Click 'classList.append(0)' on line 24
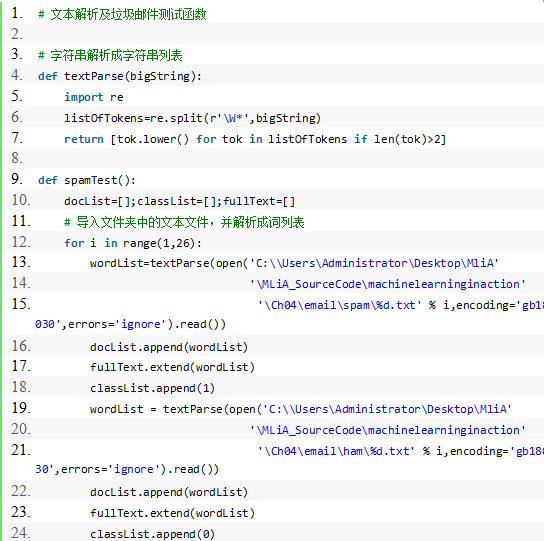Screen dimensions: 544x541 click(x=152, y=534)
